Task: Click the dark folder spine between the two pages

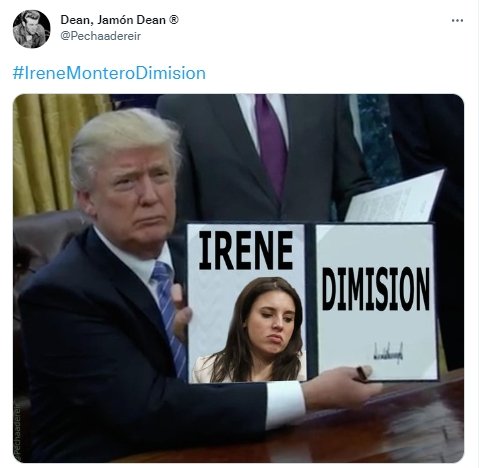Action: pos(311,300)
